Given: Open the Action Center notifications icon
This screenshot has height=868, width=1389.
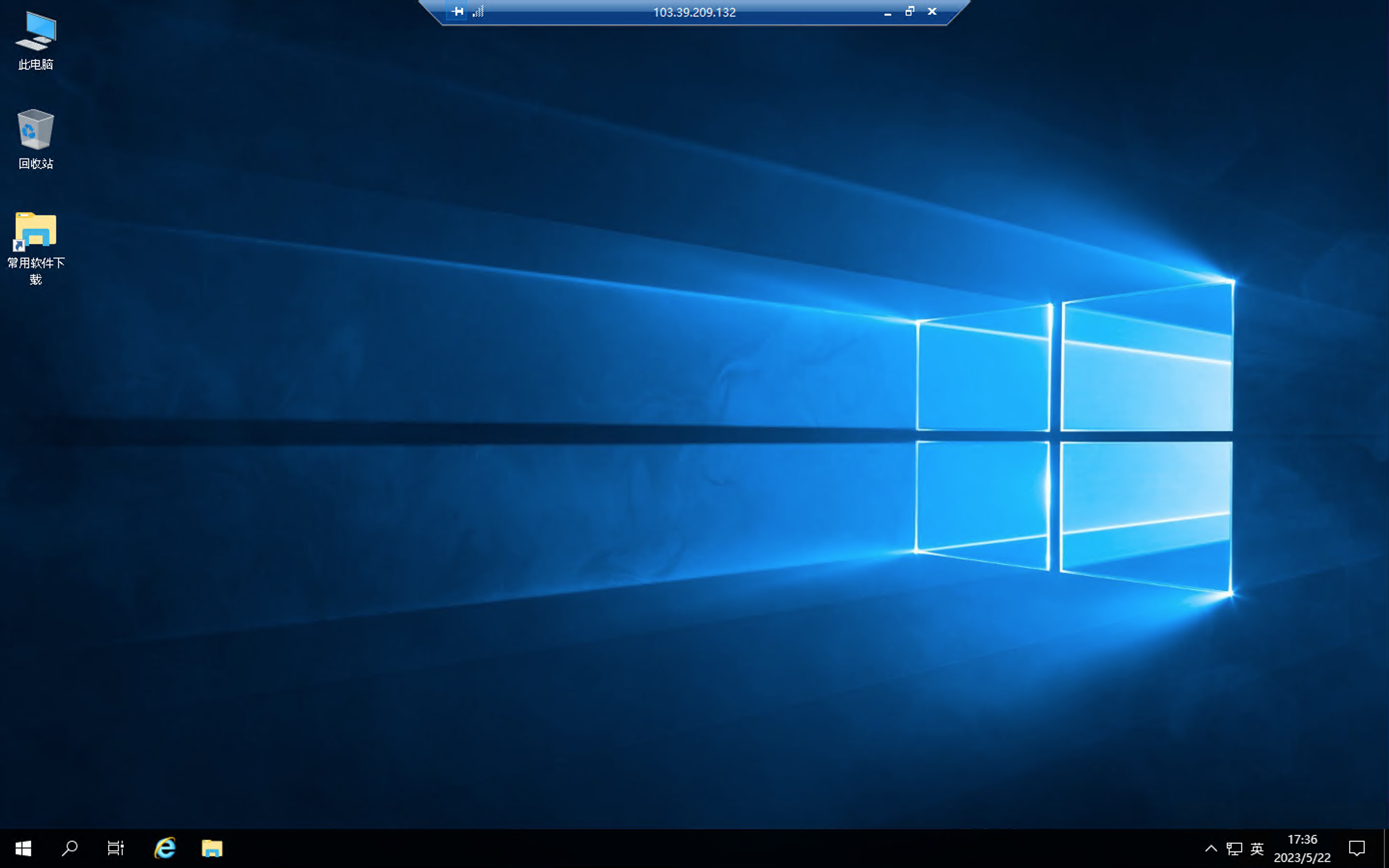Looking at the screenshot, I should click(1357, 848).
